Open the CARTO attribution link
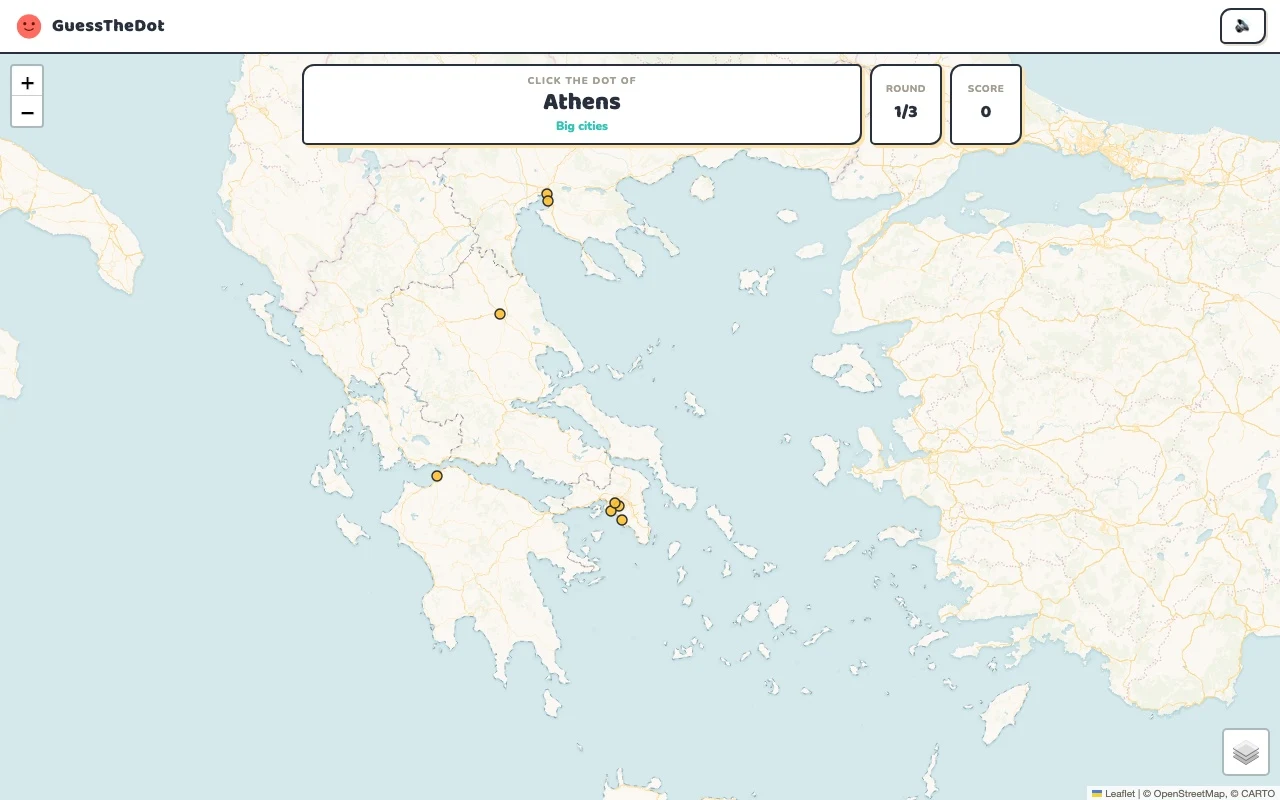 [x=1258, y=793]
